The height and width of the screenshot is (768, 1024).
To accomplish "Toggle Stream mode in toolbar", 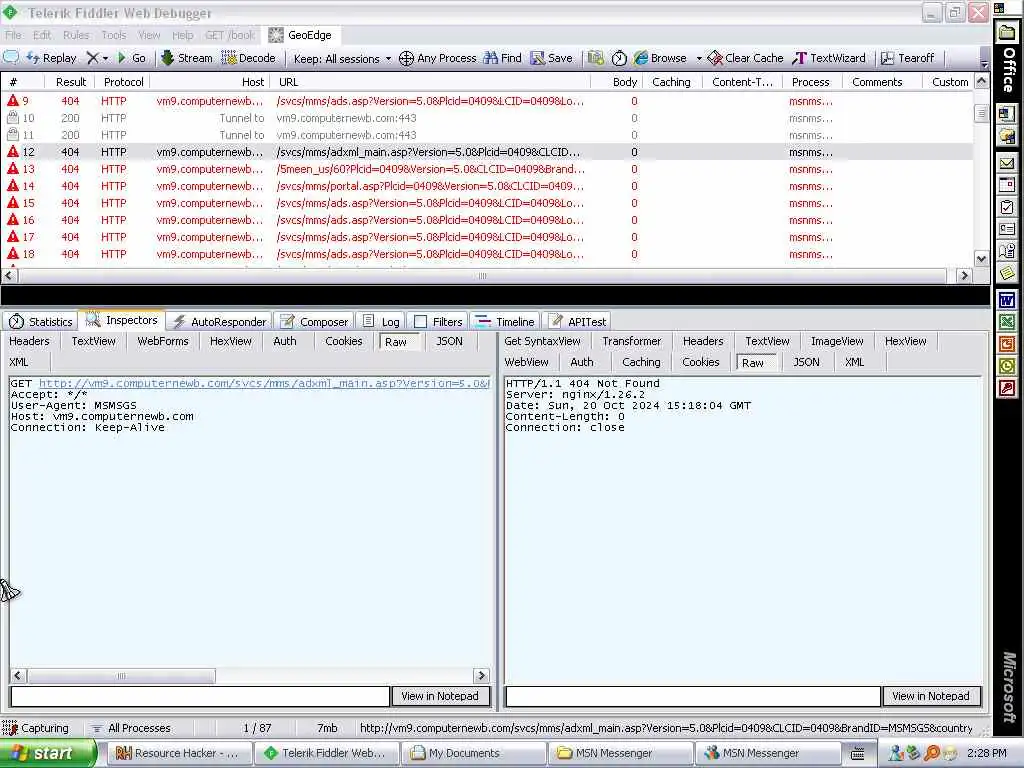I will pyautogui.click(x=187, y=58).
